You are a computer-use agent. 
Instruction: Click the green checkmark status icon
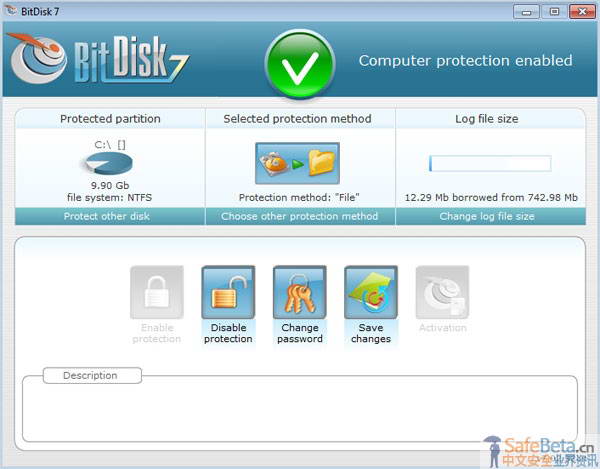coord(300,63)
